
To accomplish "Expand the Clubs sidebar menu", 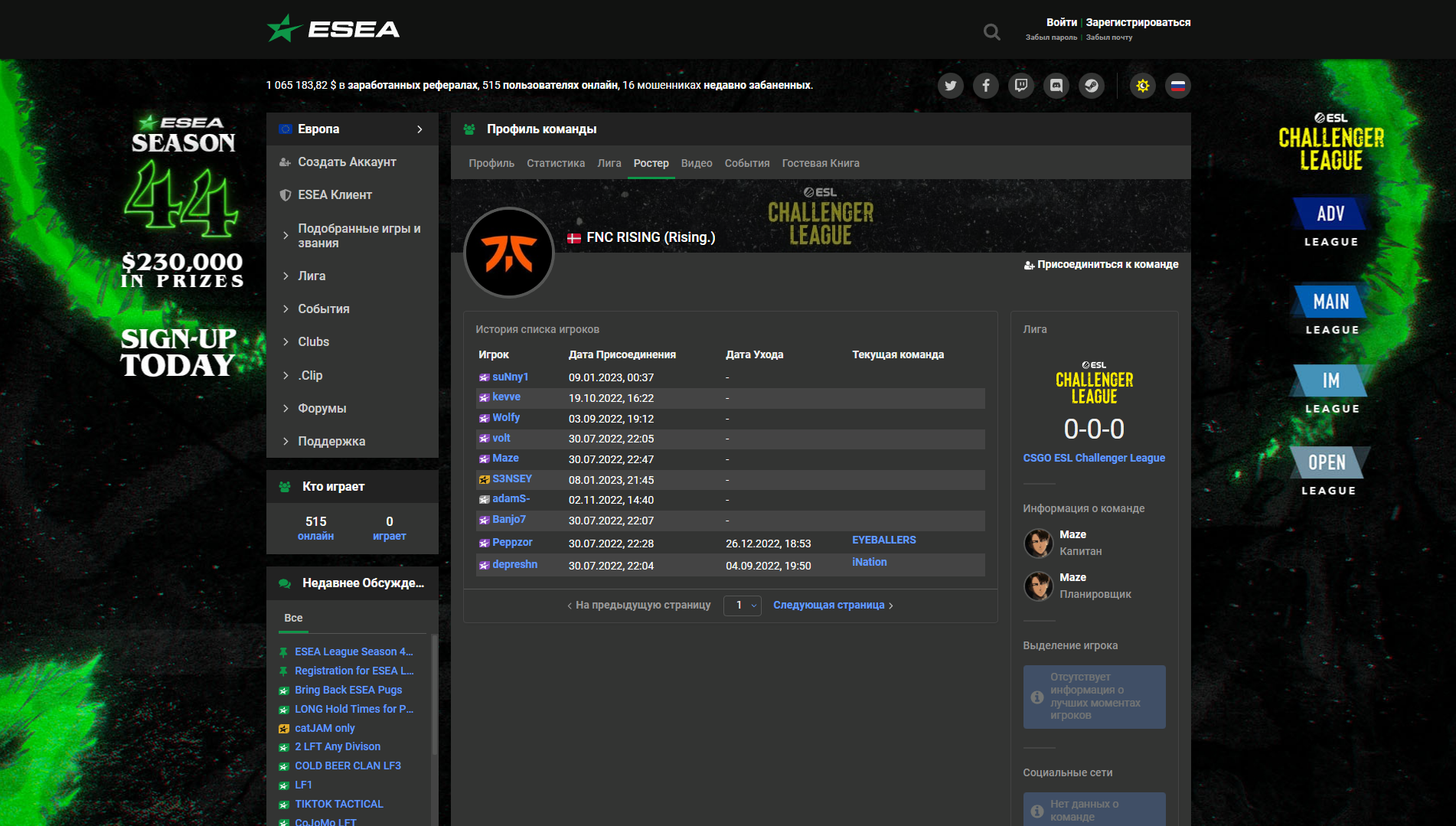I will (352, 342).
